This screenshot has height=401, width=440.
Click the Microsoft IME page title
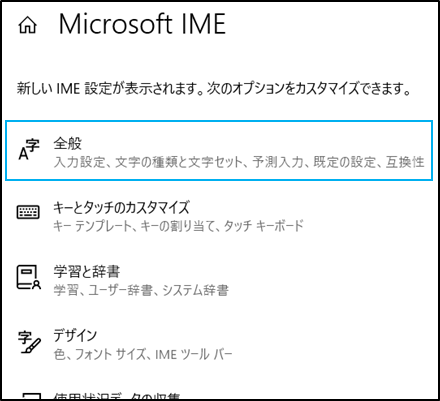pyautogui.click(x=142, y=24)
